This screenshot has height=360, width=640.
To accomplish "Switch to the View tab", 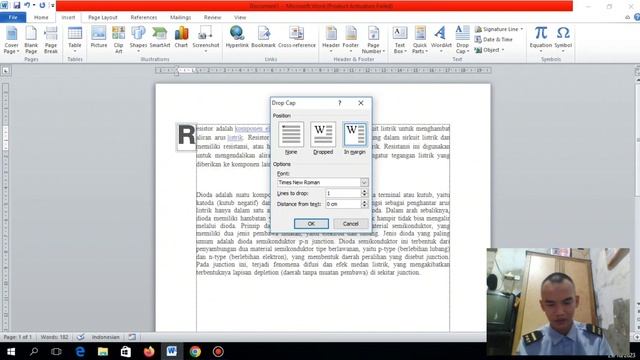I will 240,18.
